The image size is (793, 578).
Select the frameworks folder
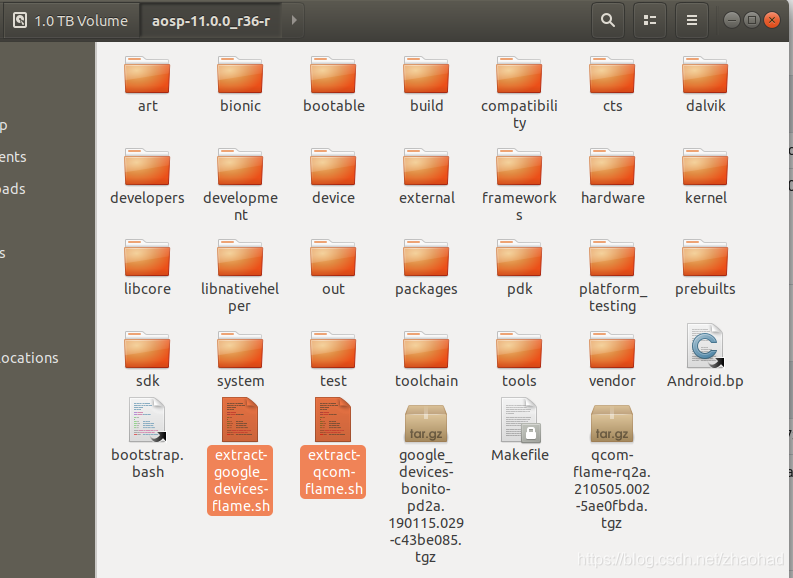click(519, 167)
